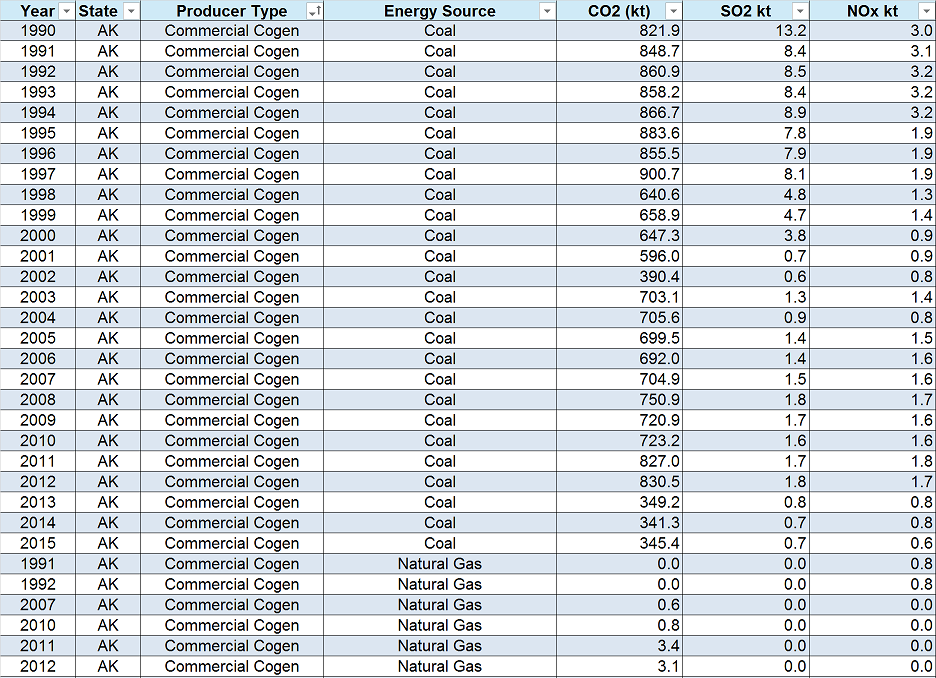Open the CO2 (kt) filter dropdown
Screen dimensions: 936x678
coord(673,11)
